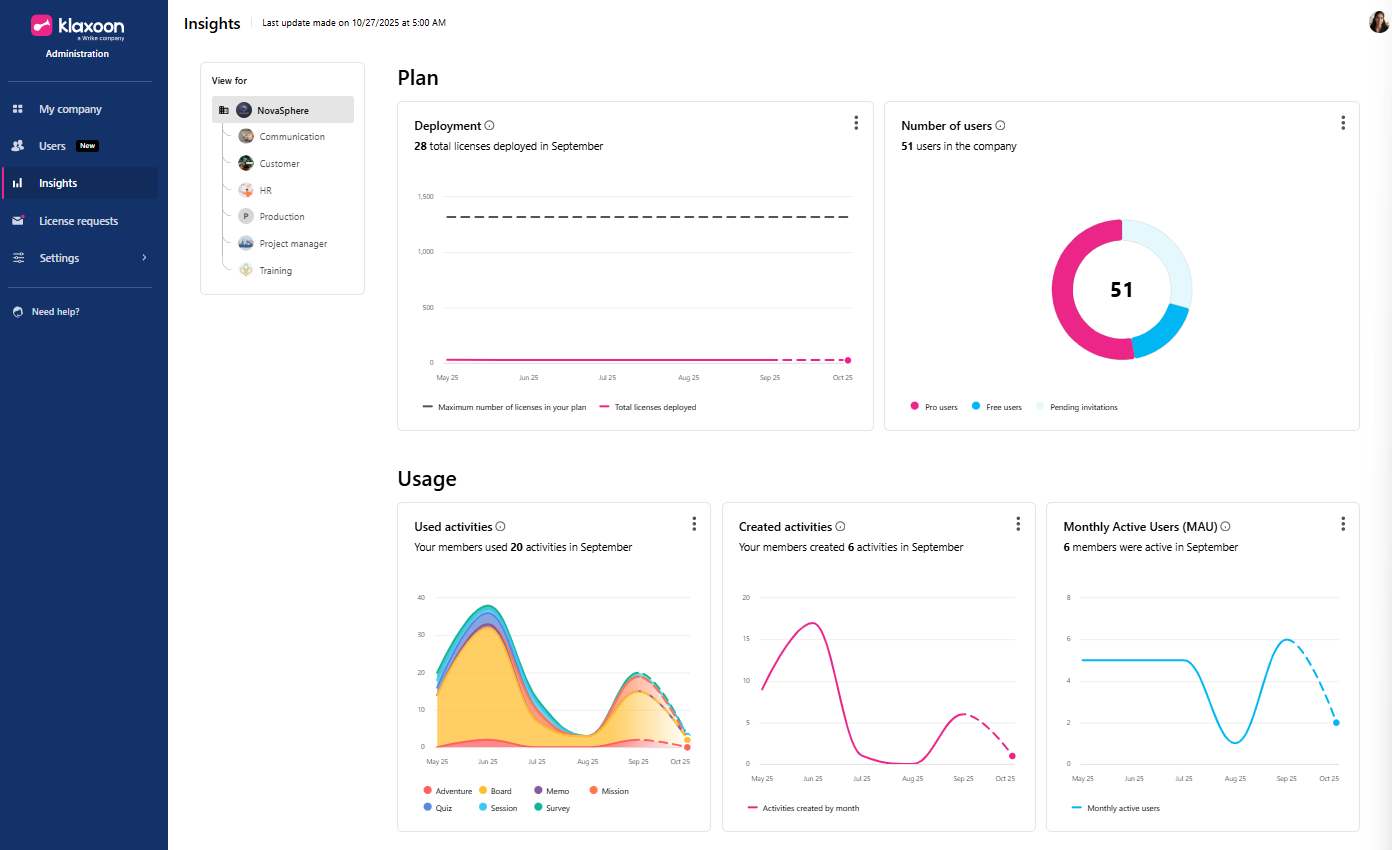Toggle the Board series in legend
Viewport: 1392px width, 850px height.
pyautogui.click(x=493, y=791)
